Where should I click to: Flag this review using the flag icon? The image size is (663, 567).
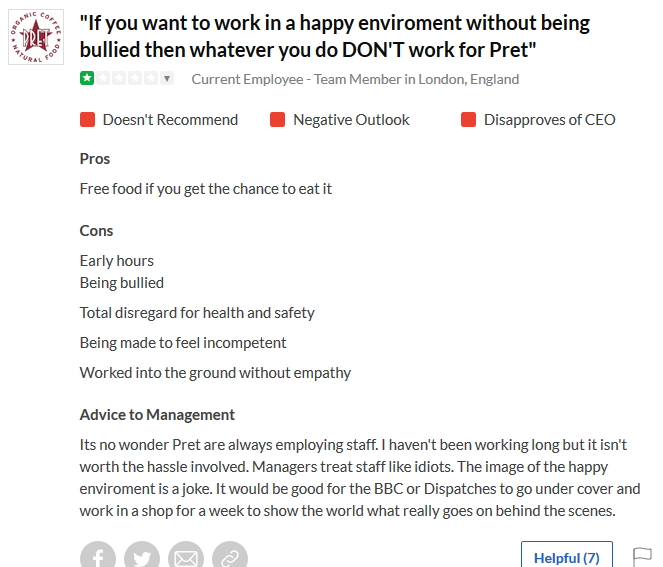642,556
